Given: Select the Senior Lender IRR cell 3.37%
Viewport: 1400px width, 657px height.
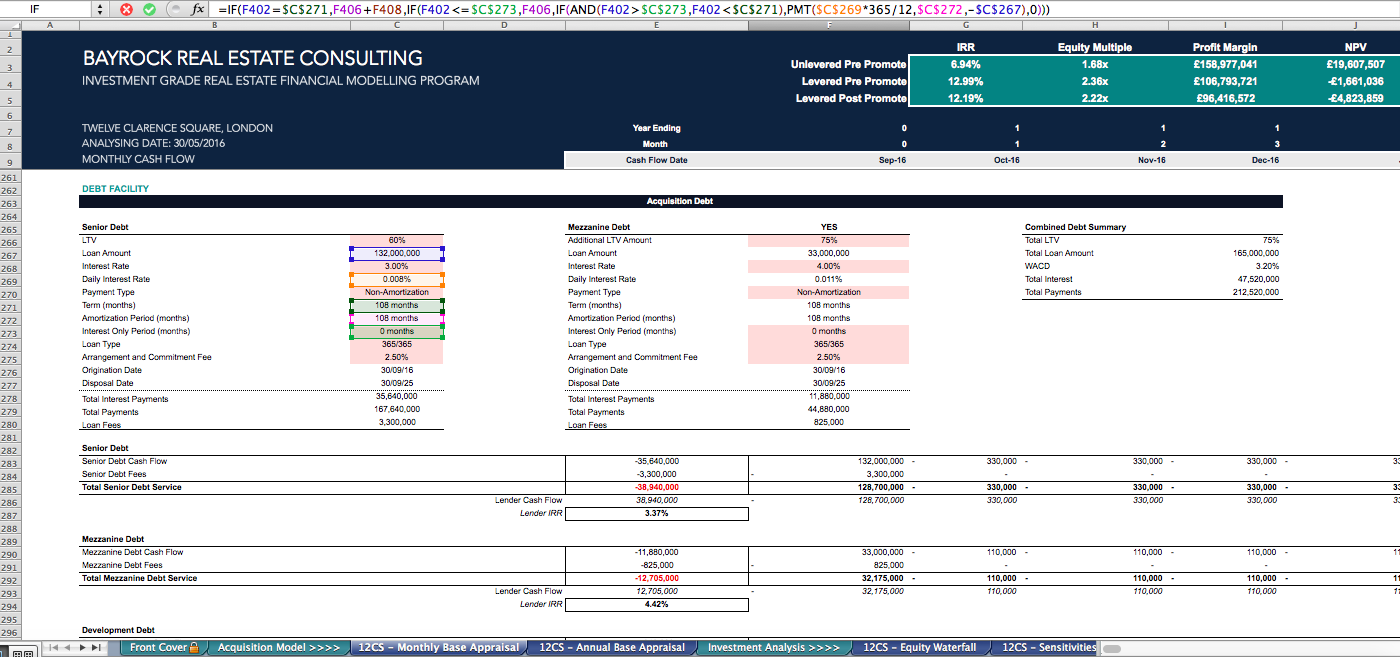Looking at the screenshot, I should [656, 514].
